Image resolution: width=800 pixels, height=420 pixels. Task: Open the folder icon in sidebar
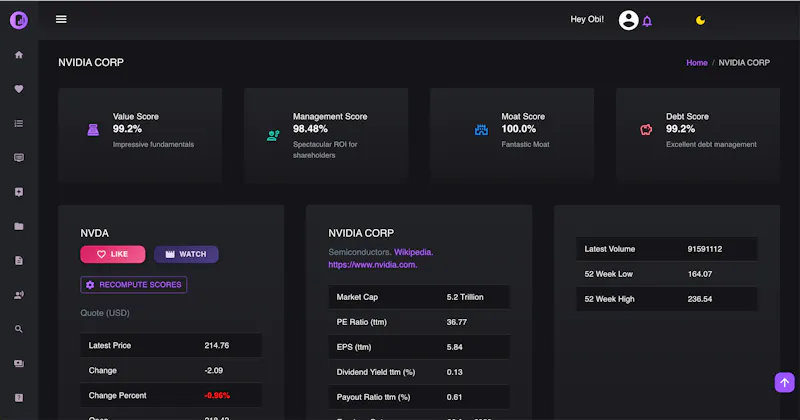(x=19, y=226)
